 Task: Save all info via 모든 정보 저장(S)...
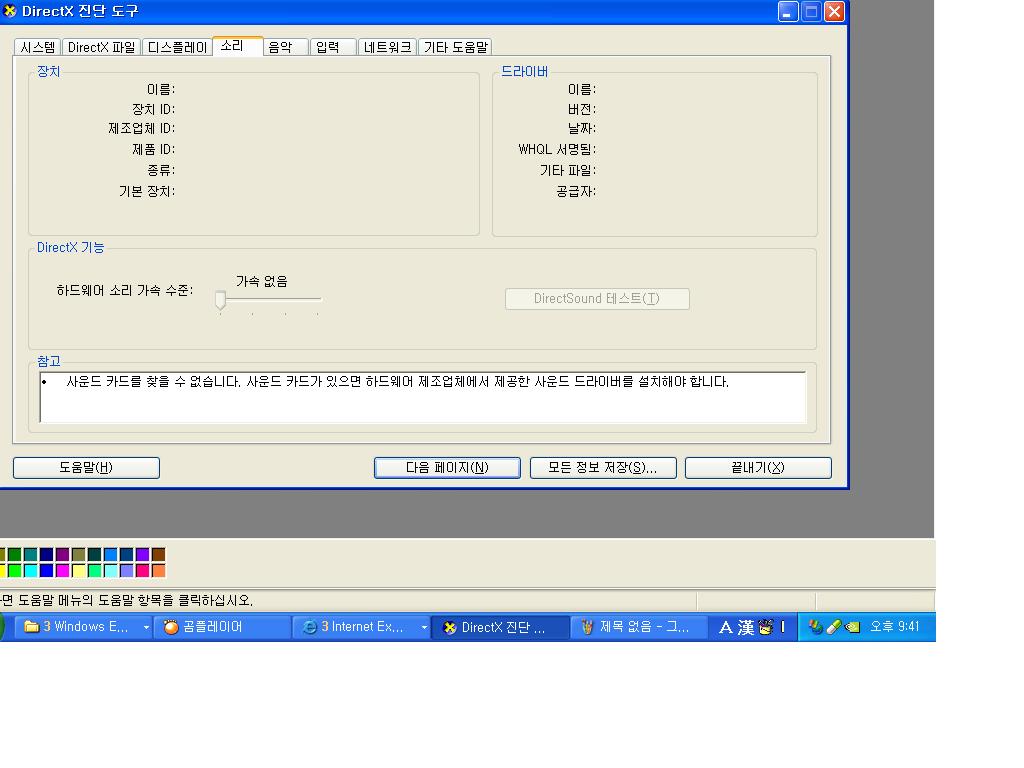[603, 468]
